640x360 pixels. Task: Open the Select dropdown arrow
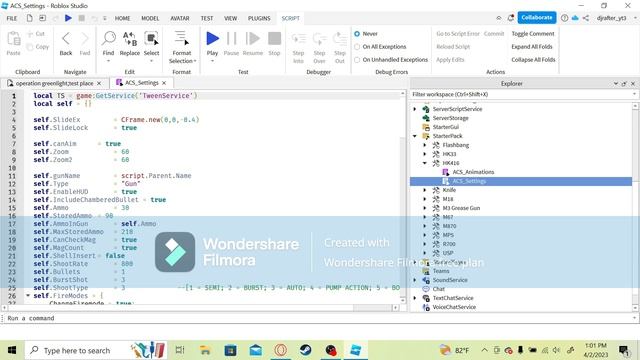pos(151,61)
